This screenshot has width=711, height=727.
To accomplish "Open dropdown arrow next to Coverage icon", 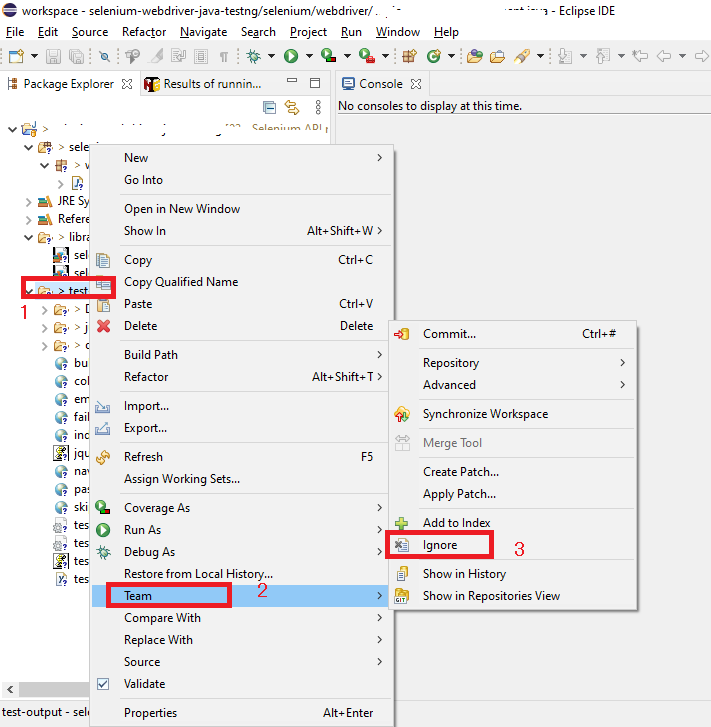I will [x=347, y=56].
